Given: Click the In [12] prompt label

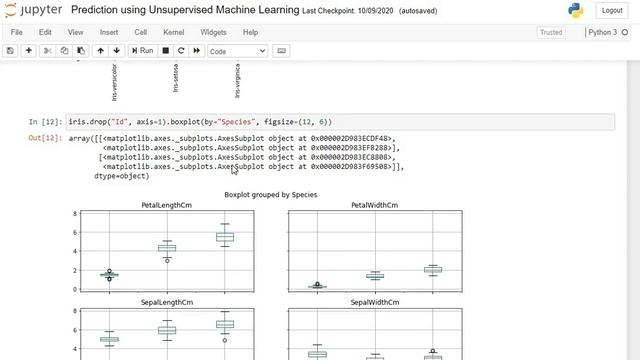Looking at the screenshot, I should coord(45,122).
